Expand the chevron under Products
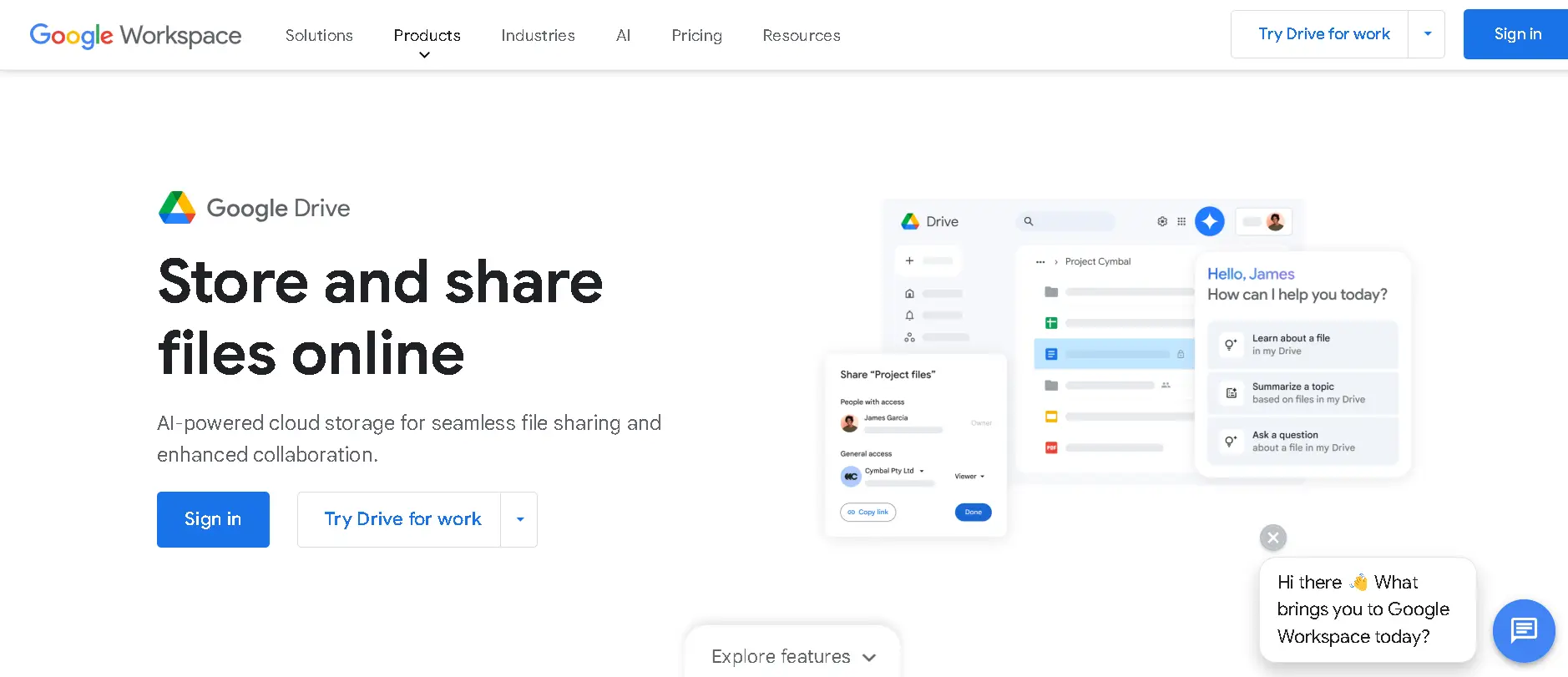 pos(424,55)
